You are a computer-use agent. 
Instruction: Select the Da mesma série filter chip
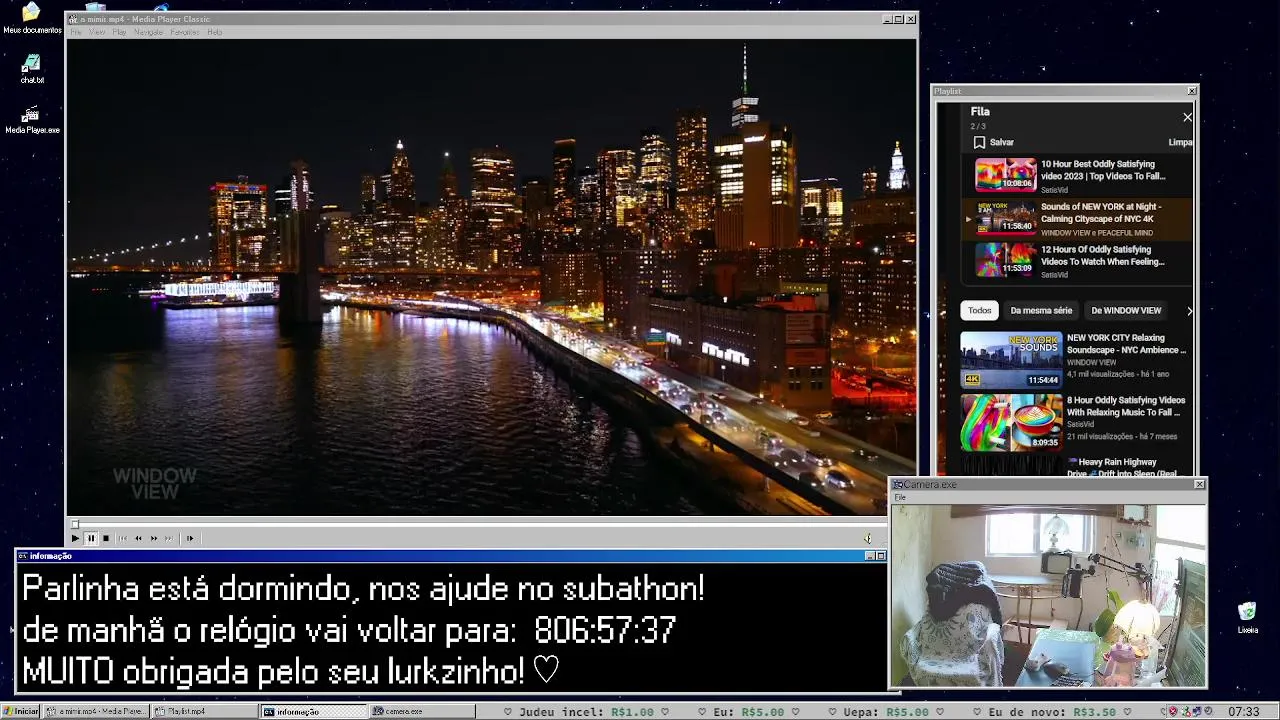(1041, 311)
